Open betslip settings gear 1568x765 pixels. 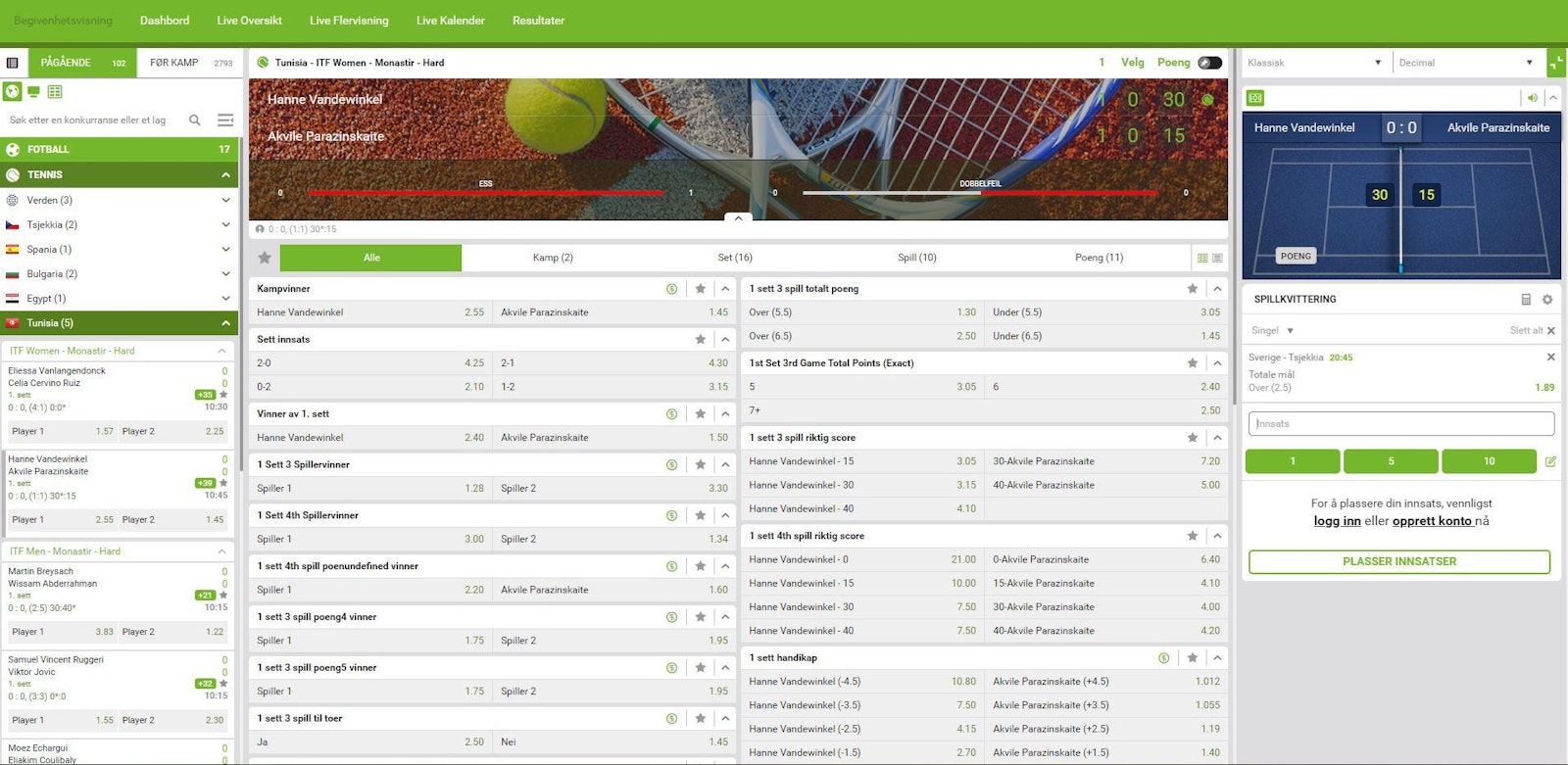coord(1547,300)
